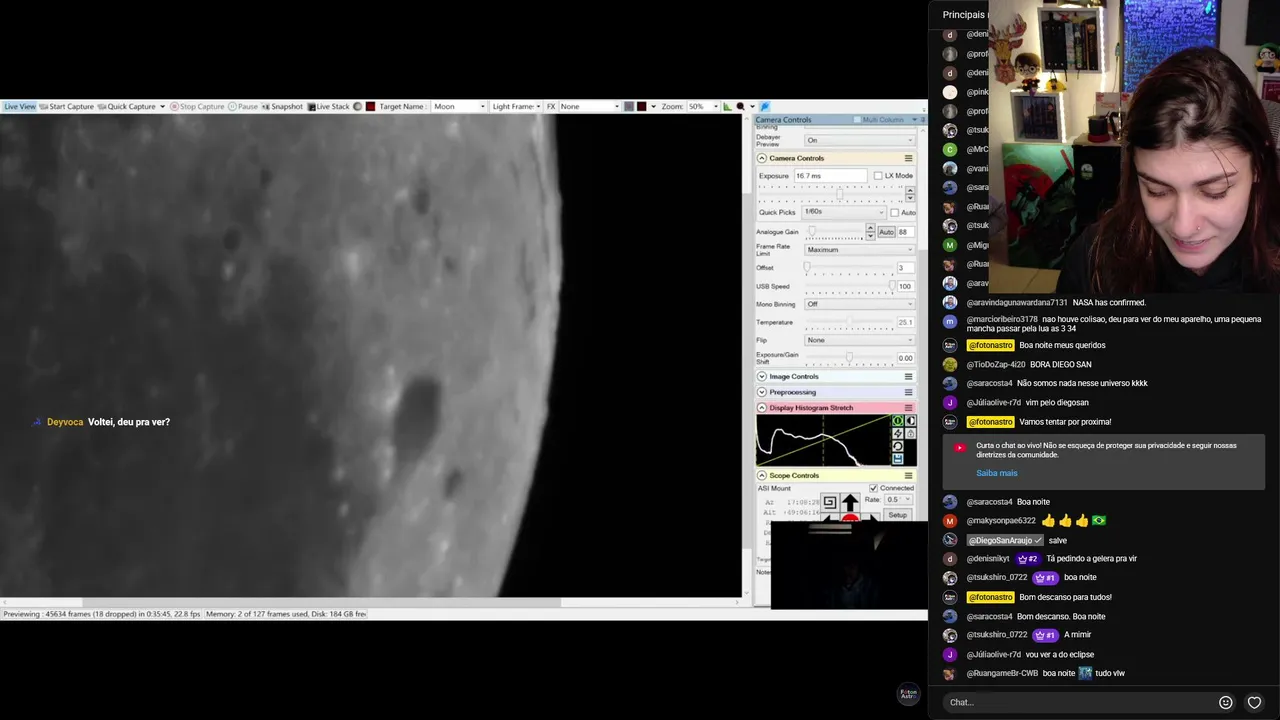Pause the camera preview

click(x=243, y=106)
